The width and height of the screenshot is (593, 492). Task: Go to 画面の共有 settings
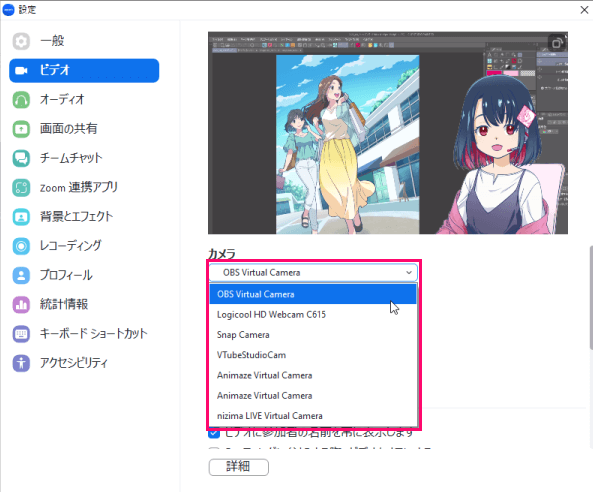[84, 129]
